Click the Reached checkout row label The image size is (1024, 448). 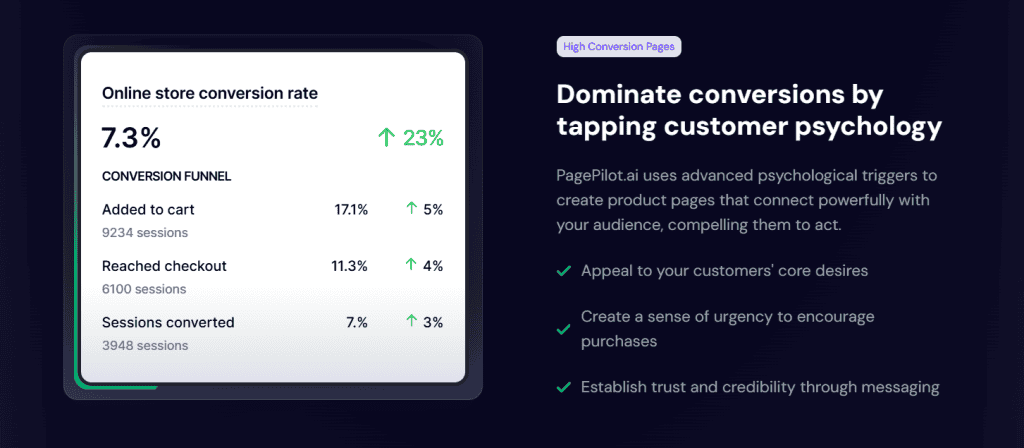(165, 266)
